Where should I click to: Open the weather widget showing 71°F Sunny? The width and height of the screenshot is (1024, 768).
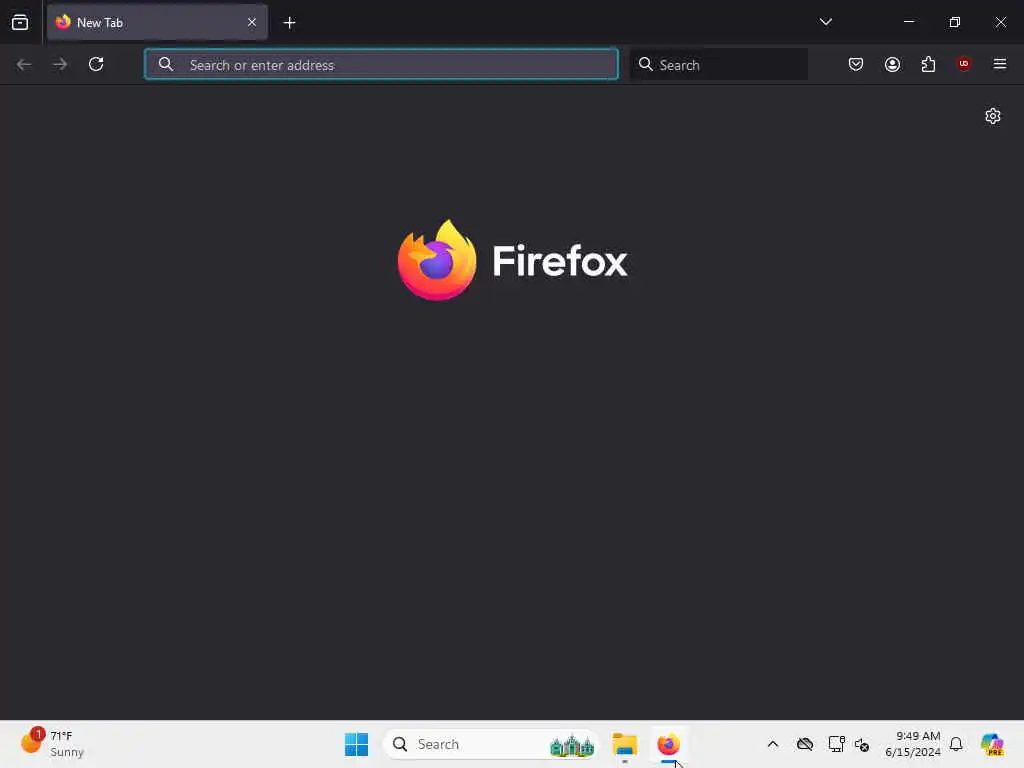pyautogui.click(x=52, y=743)
